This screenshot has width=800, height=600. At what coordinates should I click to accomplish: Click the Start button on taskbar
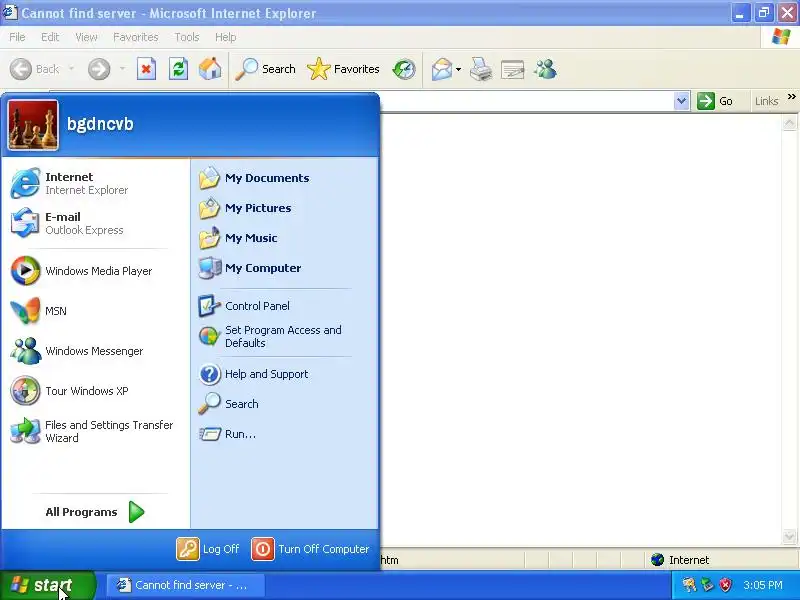(x=47, y=585)
